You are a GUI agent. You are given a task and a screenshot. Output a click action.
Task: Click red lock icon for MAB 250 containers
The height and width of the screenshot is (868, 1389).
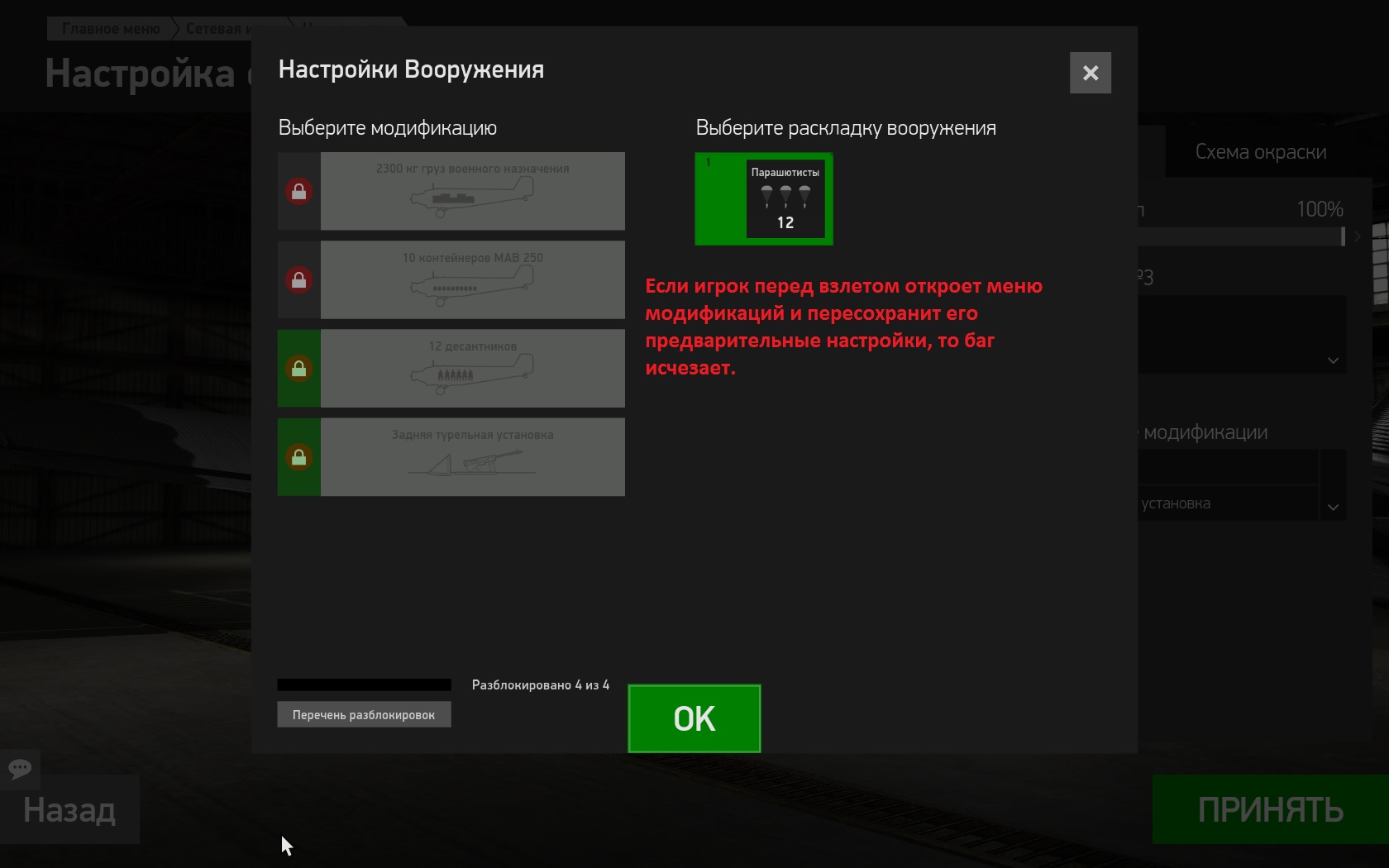(299, 279)
